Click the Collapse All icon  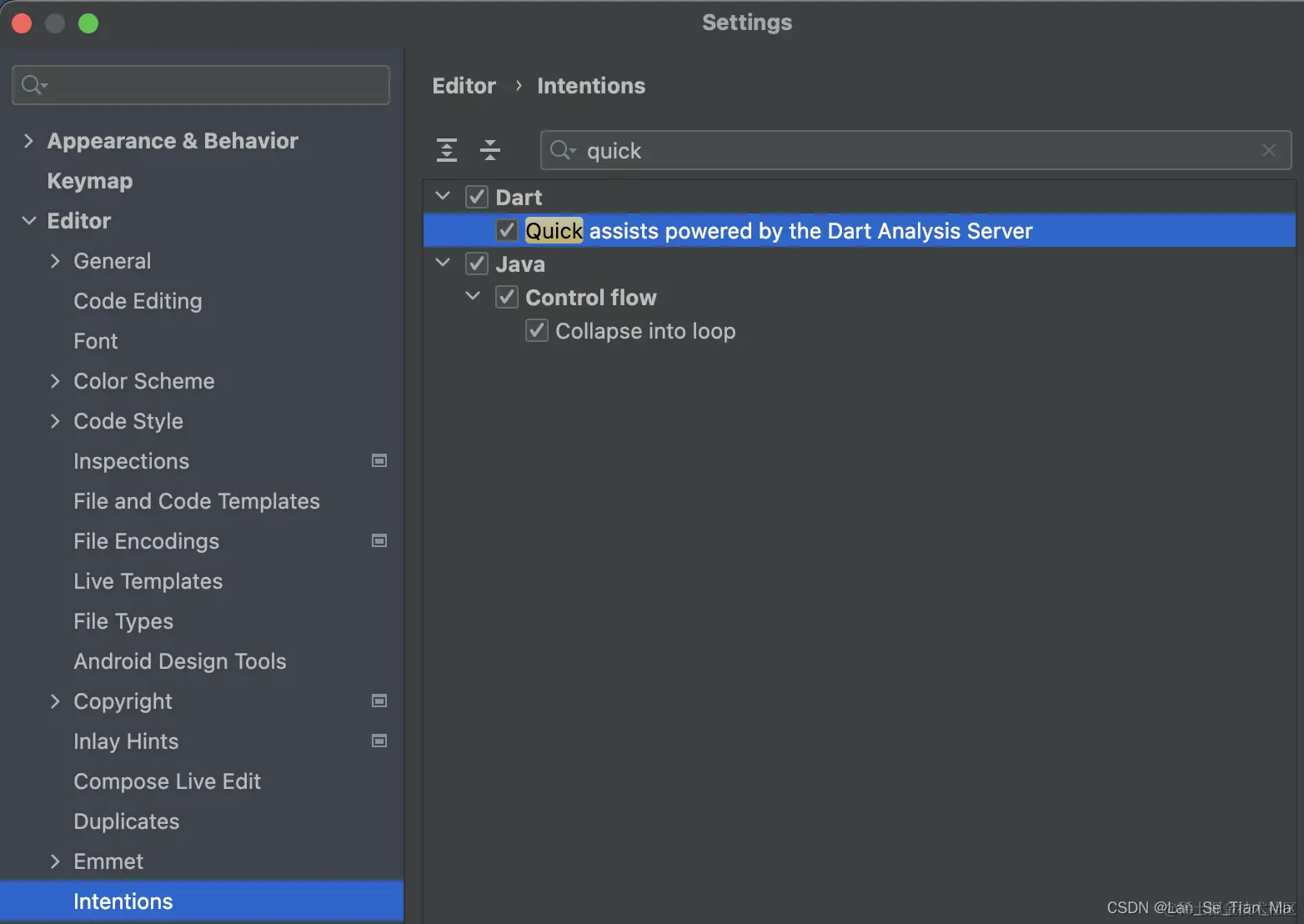[x=490, y=150]
